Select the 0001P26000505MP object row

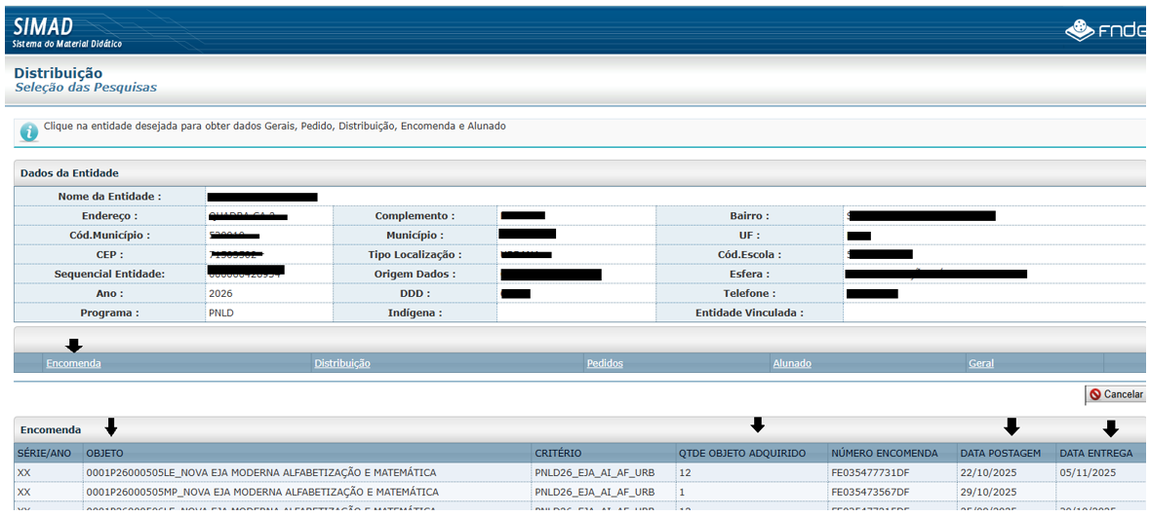click(262, 492)
